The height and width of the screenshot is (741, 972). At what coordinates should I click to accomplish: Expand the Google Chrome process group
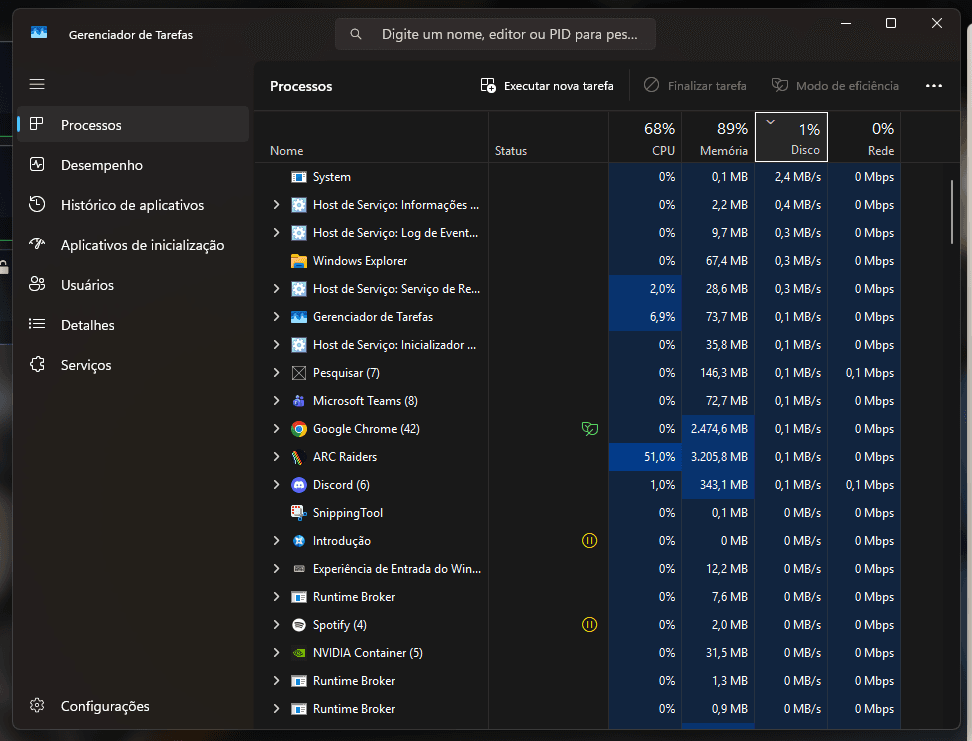tap(277, 429)
